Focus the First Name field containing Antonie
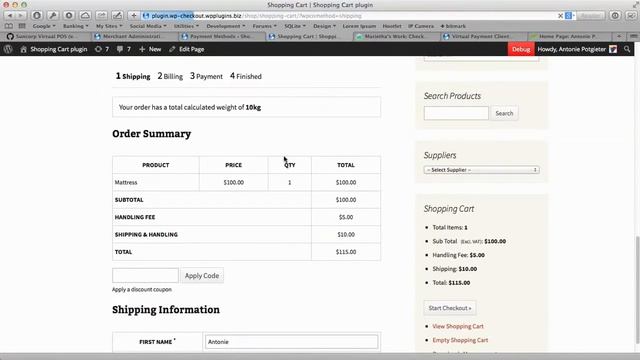 coord(291,342)
